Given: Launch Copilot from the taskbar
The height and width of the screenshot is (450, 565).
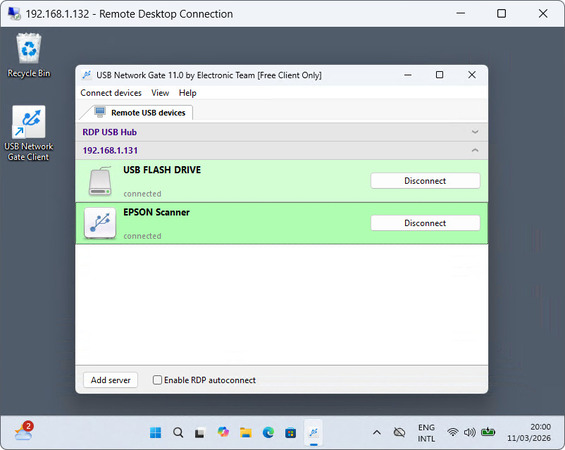Looking at the screenshot, I should click(223, 432).
